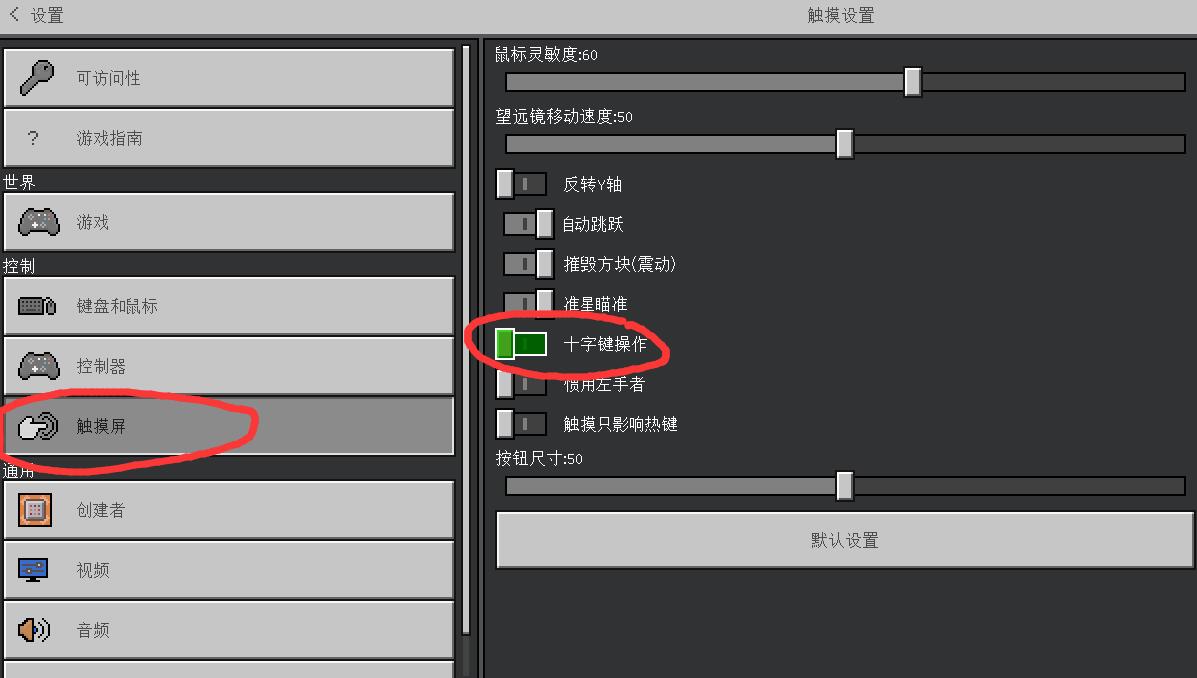
Task: Toggle 摧毁方块(震动) switch
Action: tap(528, 264)
